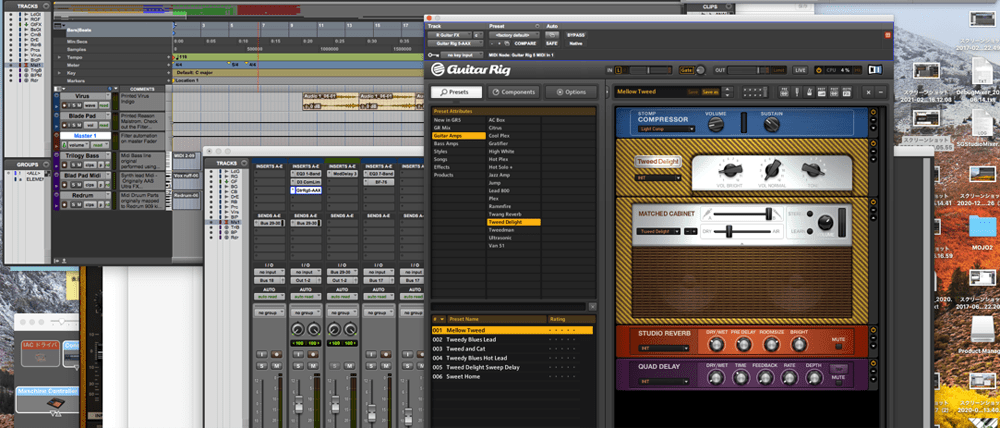Click the rack clear X icon

(x=868, y=92)
